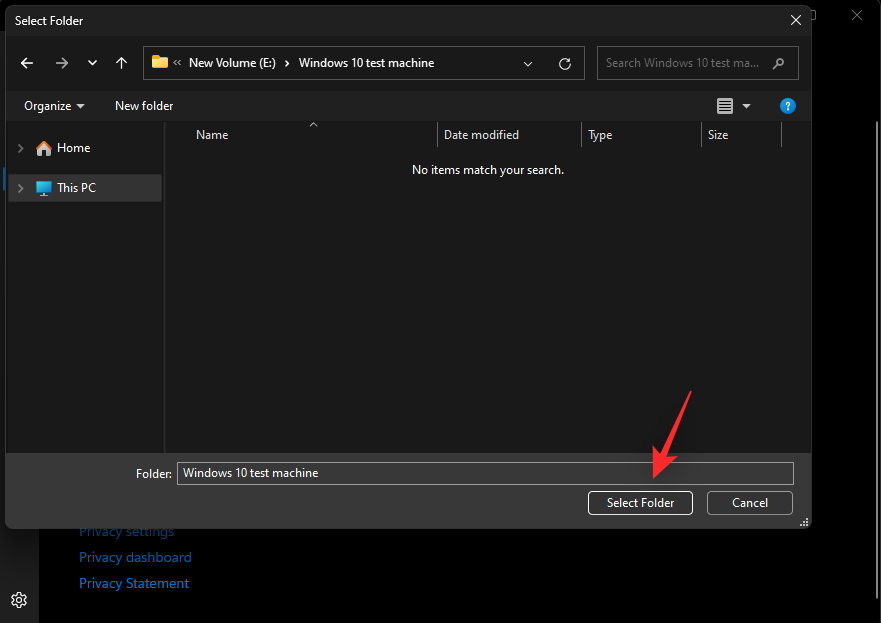Click the Back navigation arrow
This screenshot has width=881, height=623.
[27, 63]
